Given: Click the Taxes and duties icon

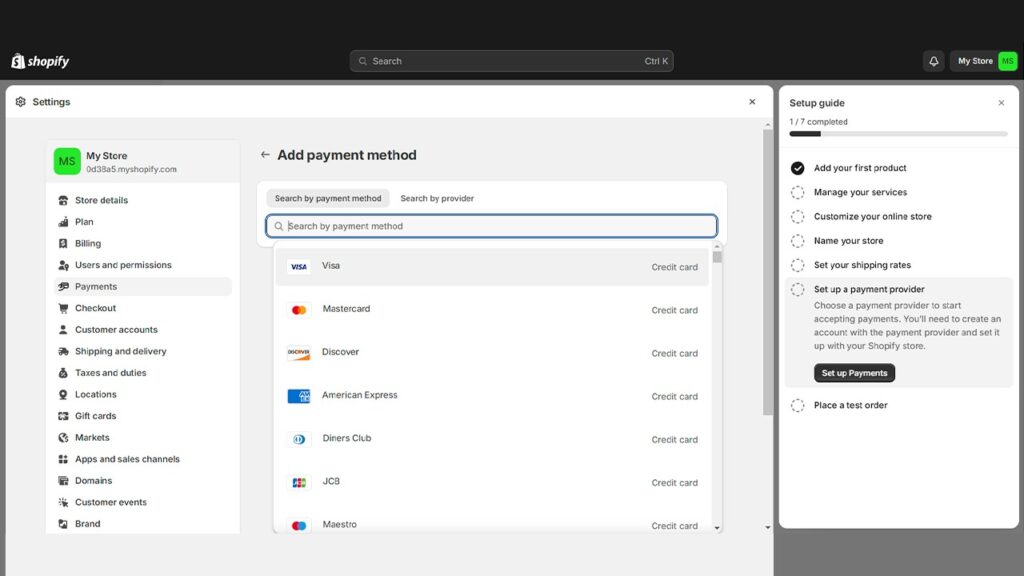Looking at the screenshot, I should [63, 372].
